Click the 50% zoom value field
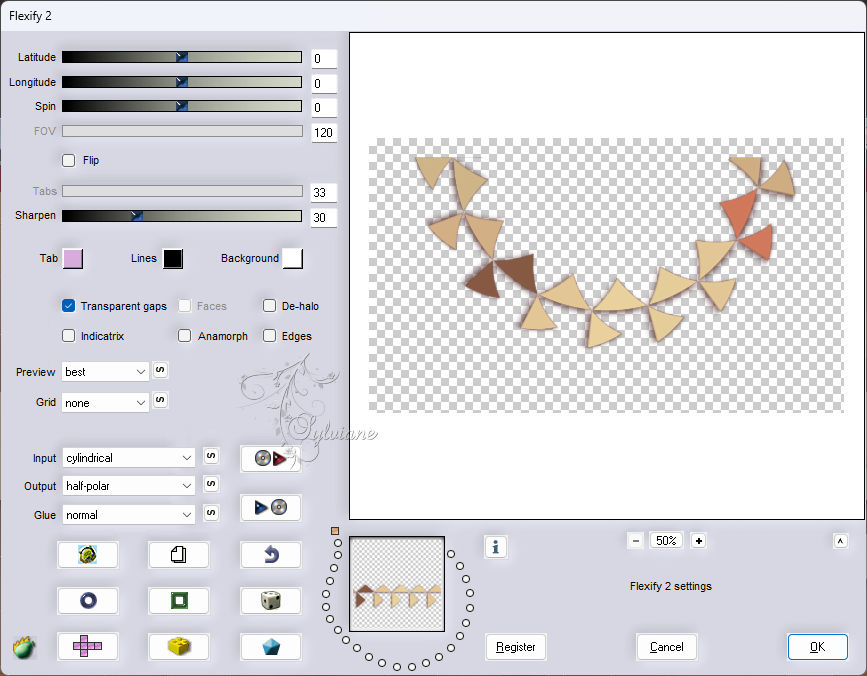 click(666, 541)
